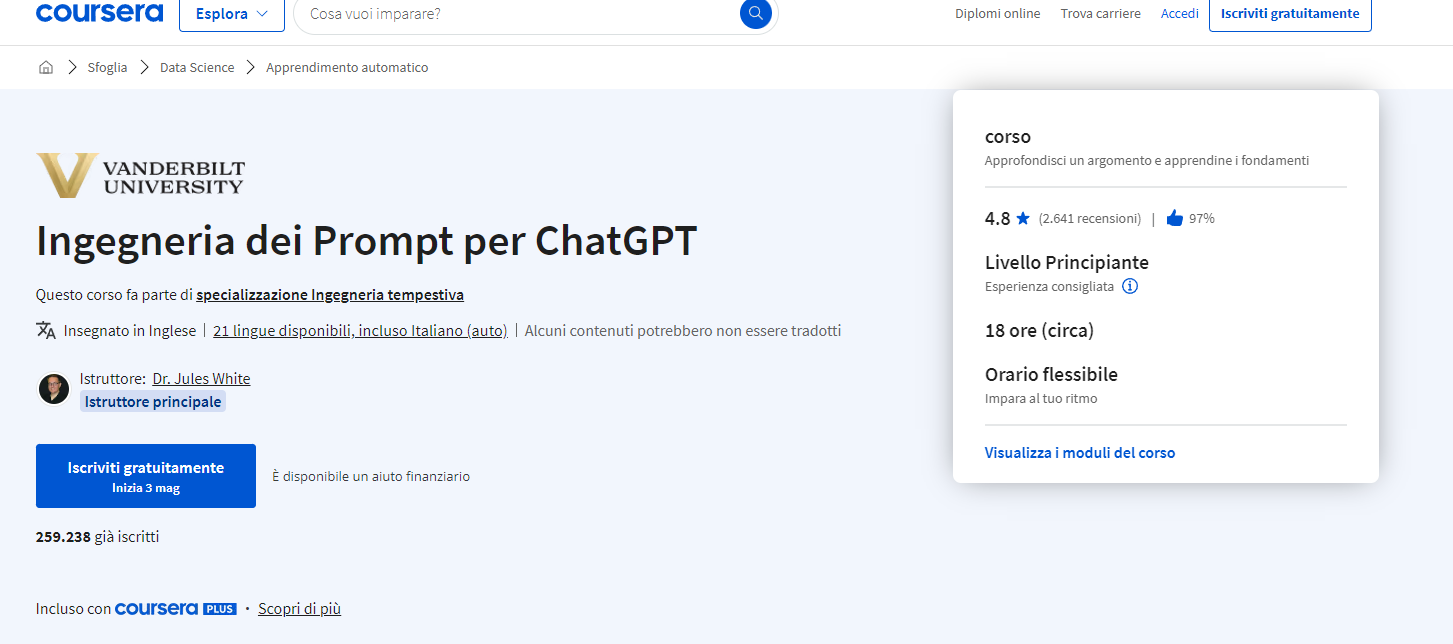1453x644 pixels.
Task: Go to Apprendimento automatico breadcrumb
Action: (x=347, y=68)
